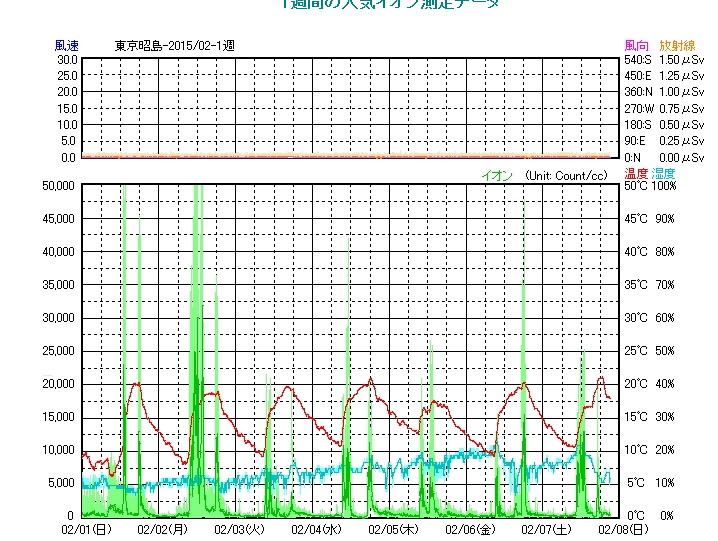The width and height of the screenshot is (718, 541).
Task: Click the 270:W wind direction value
Action: [639, 109]
